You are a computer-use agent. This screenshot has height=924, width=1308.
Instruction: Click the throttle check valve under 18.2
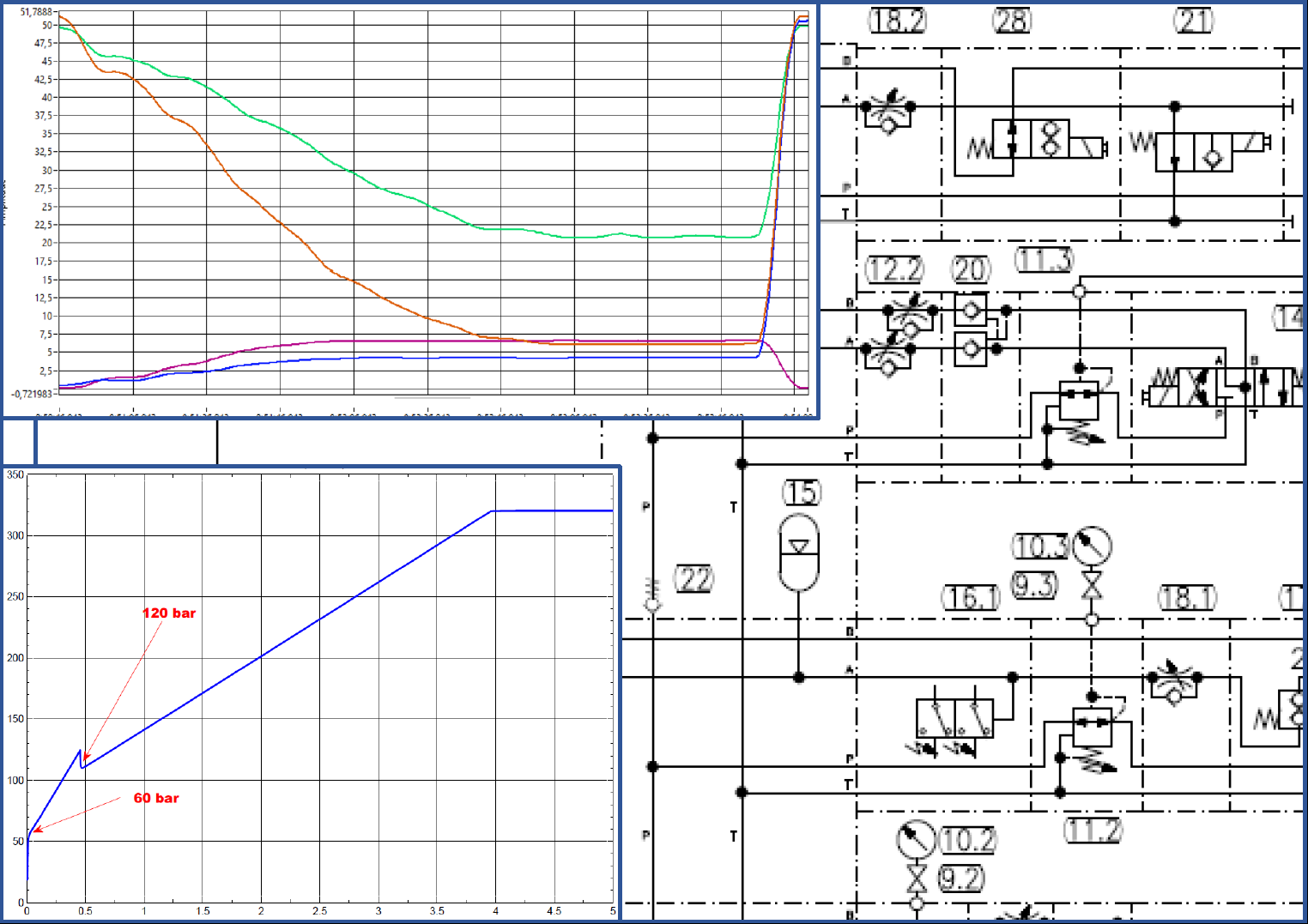tap(889, 112)
